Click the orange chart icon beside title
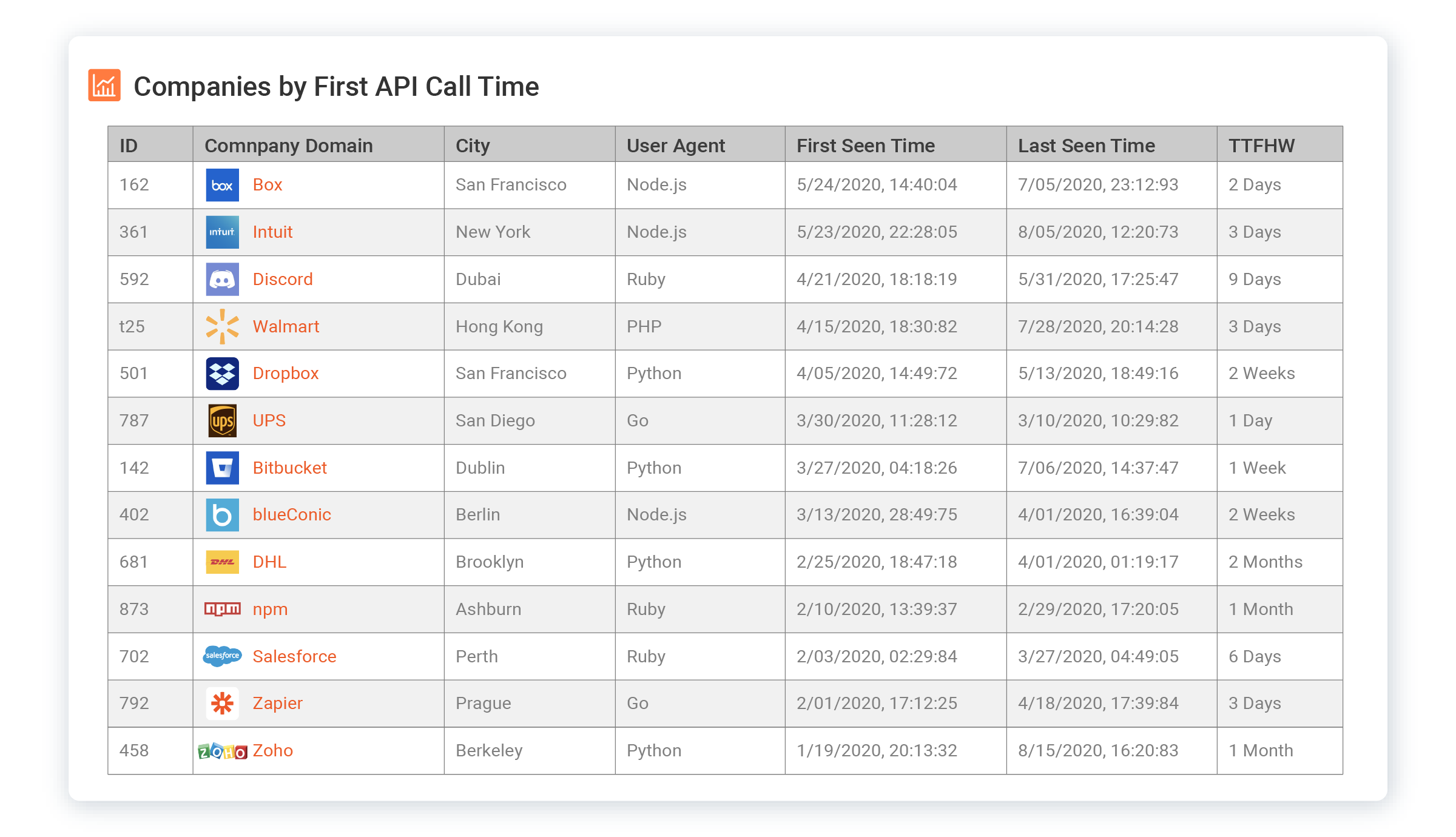The image size is (1456, 837). 104,85
